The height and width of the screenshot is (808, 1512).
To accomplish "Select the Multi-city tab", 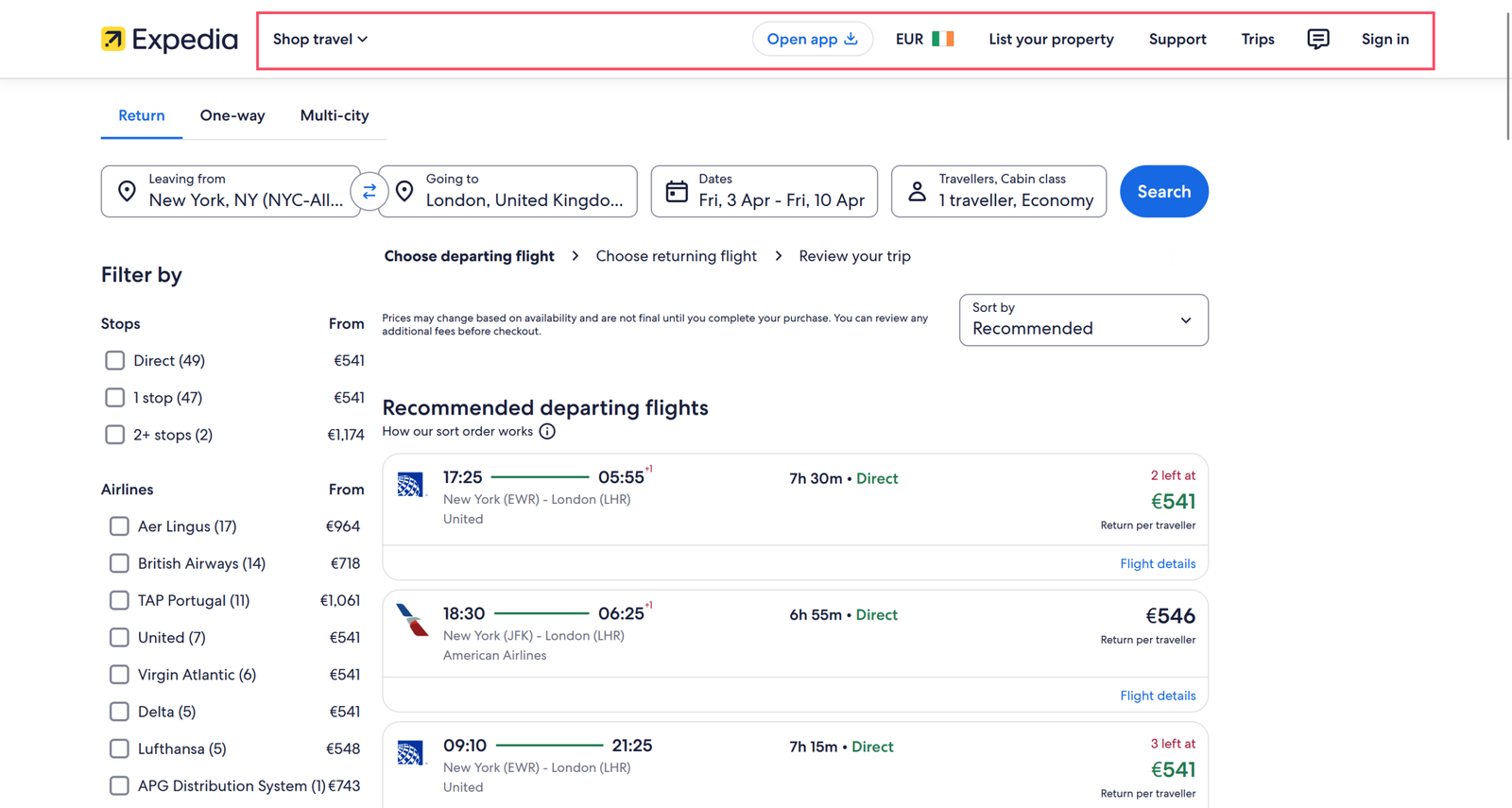I will click(335, 115).
